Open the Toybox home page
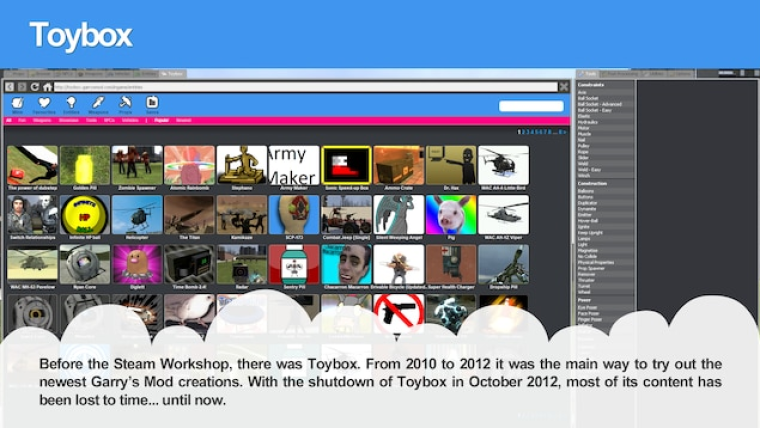The width and height of the screenshot is (760, 428). pos(47,87)
